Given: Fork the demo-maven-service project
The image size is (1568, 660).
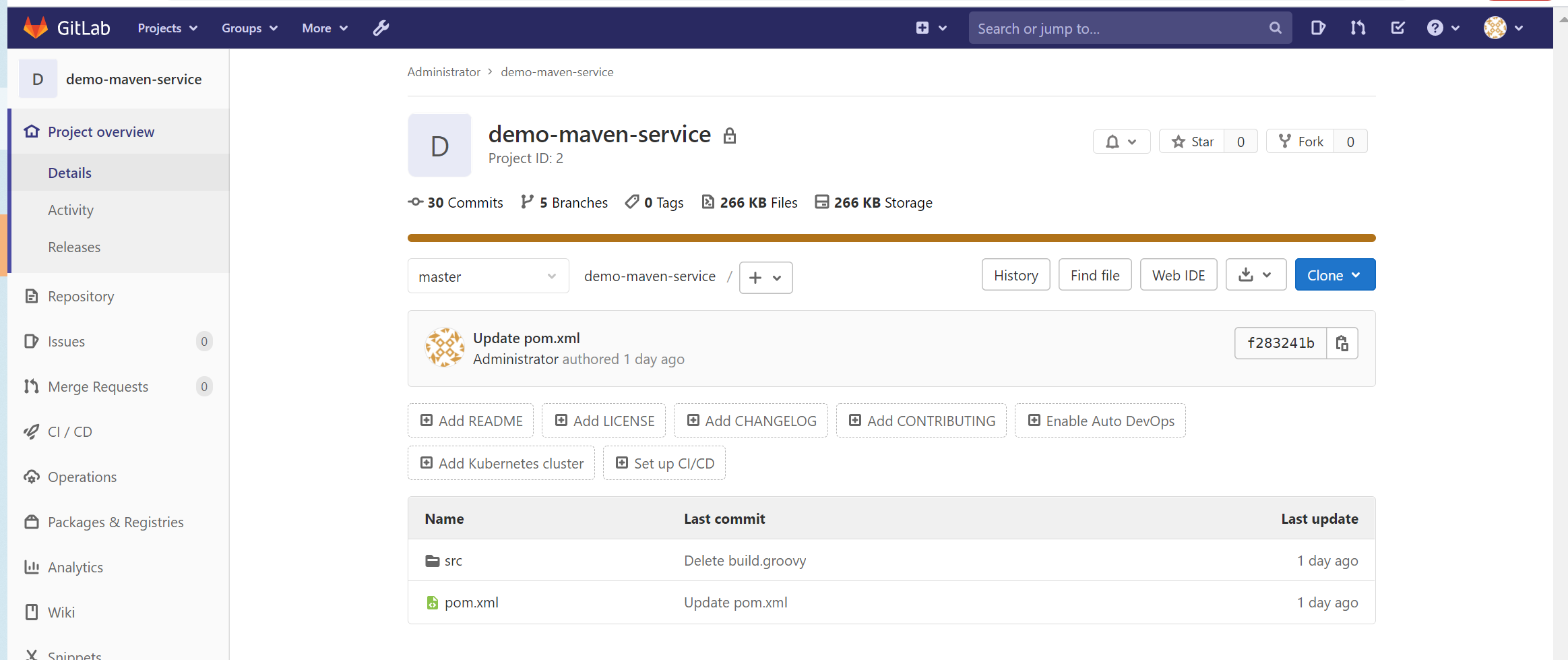Looking at the screenshot, I should [1300, 142].
